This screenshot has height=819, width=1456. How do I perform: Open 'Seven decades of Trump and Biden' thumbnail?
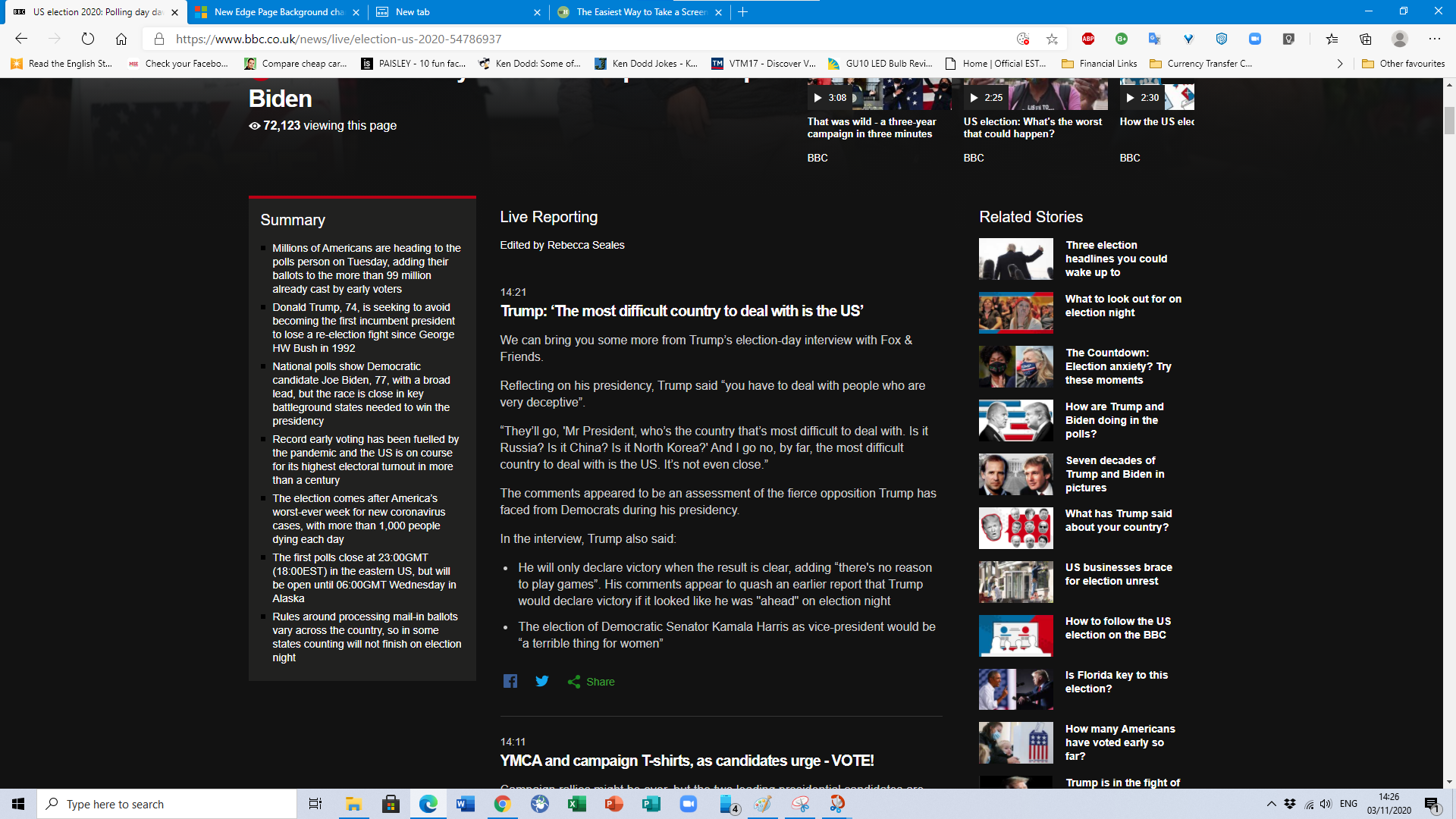coord(1016,474)
